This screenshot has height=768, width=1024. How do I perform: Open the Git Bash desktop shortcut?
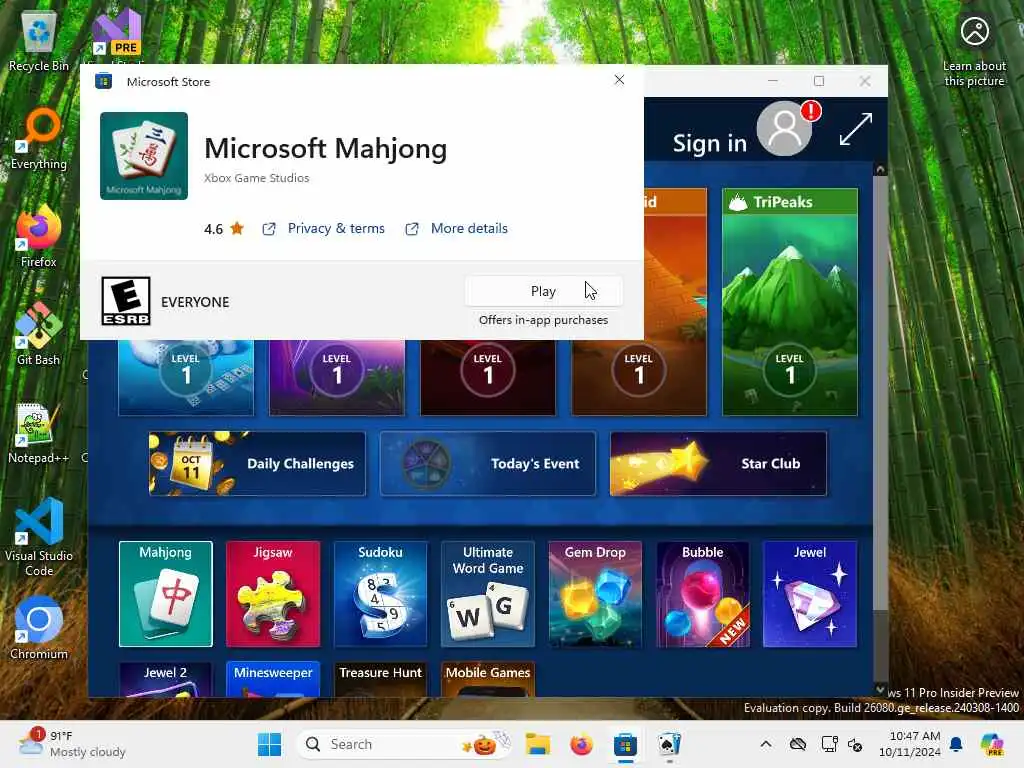click(39, 334)
